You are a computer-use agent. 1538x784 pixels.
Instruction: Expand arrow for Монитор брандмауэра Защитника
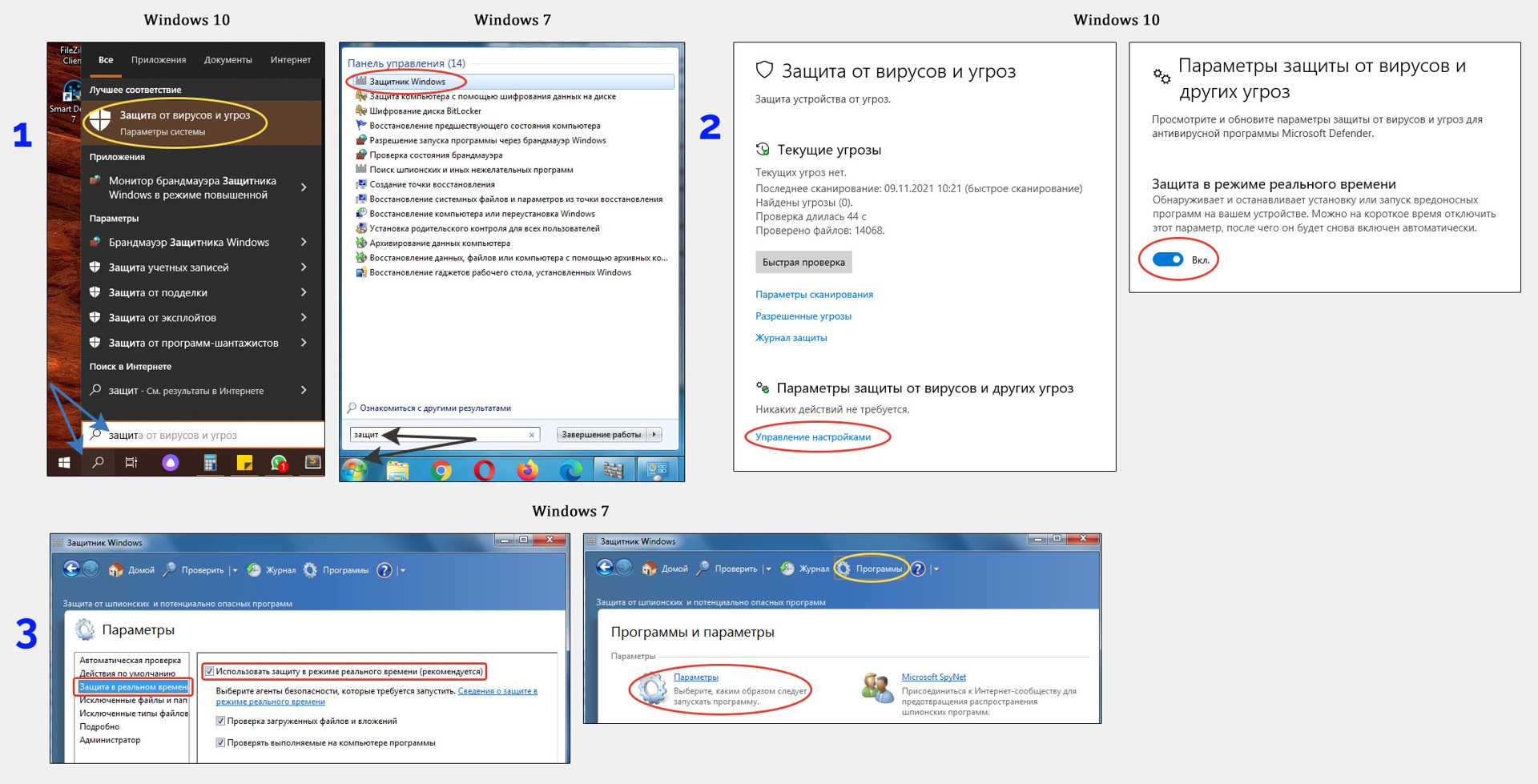click(x=304, y=187)
